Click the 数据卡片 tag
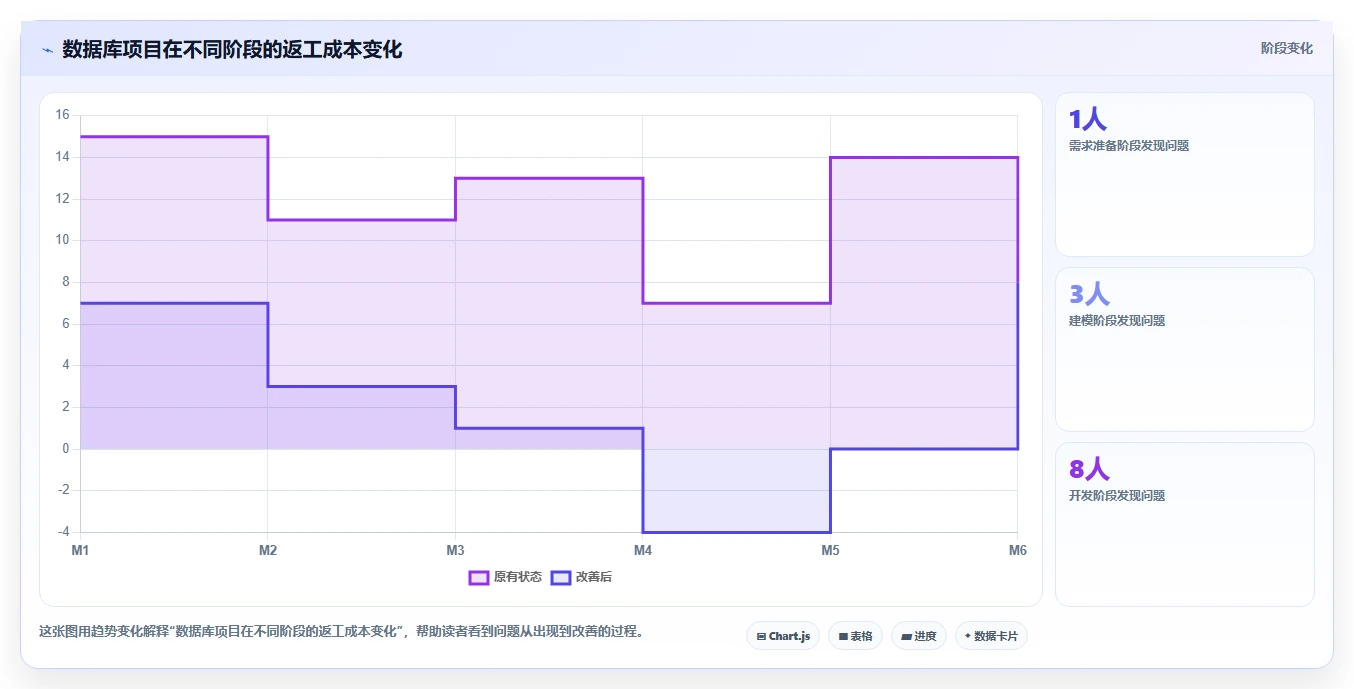The image size is (1354, 689). click(x=991, y=636)
